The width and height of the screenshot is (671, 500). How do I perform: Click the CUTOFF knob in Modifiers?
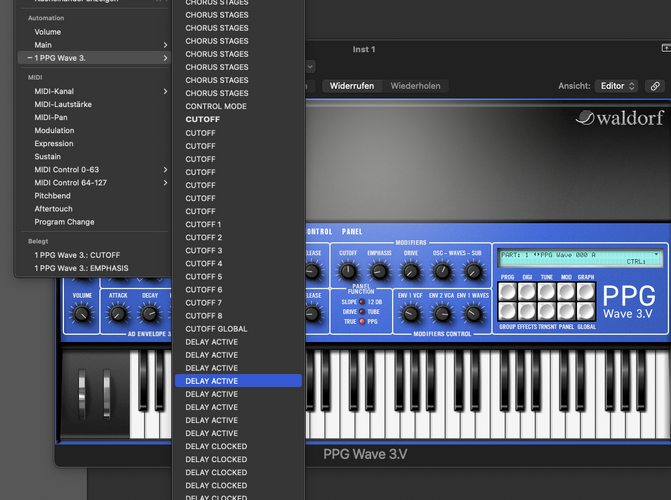click(x=348, y=271)
